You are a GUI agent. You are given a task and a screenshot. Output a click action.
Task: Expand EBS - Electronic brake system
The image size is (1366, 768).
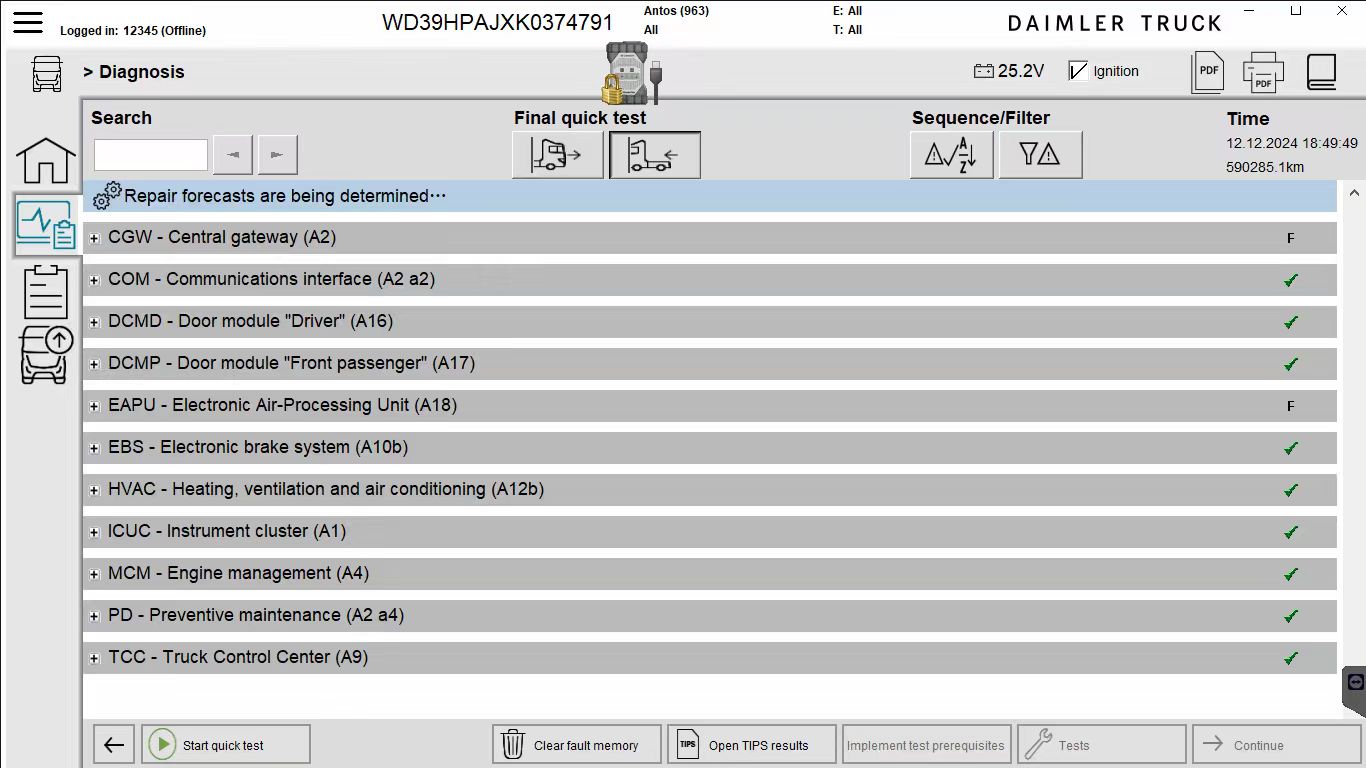tap(94, 448)
